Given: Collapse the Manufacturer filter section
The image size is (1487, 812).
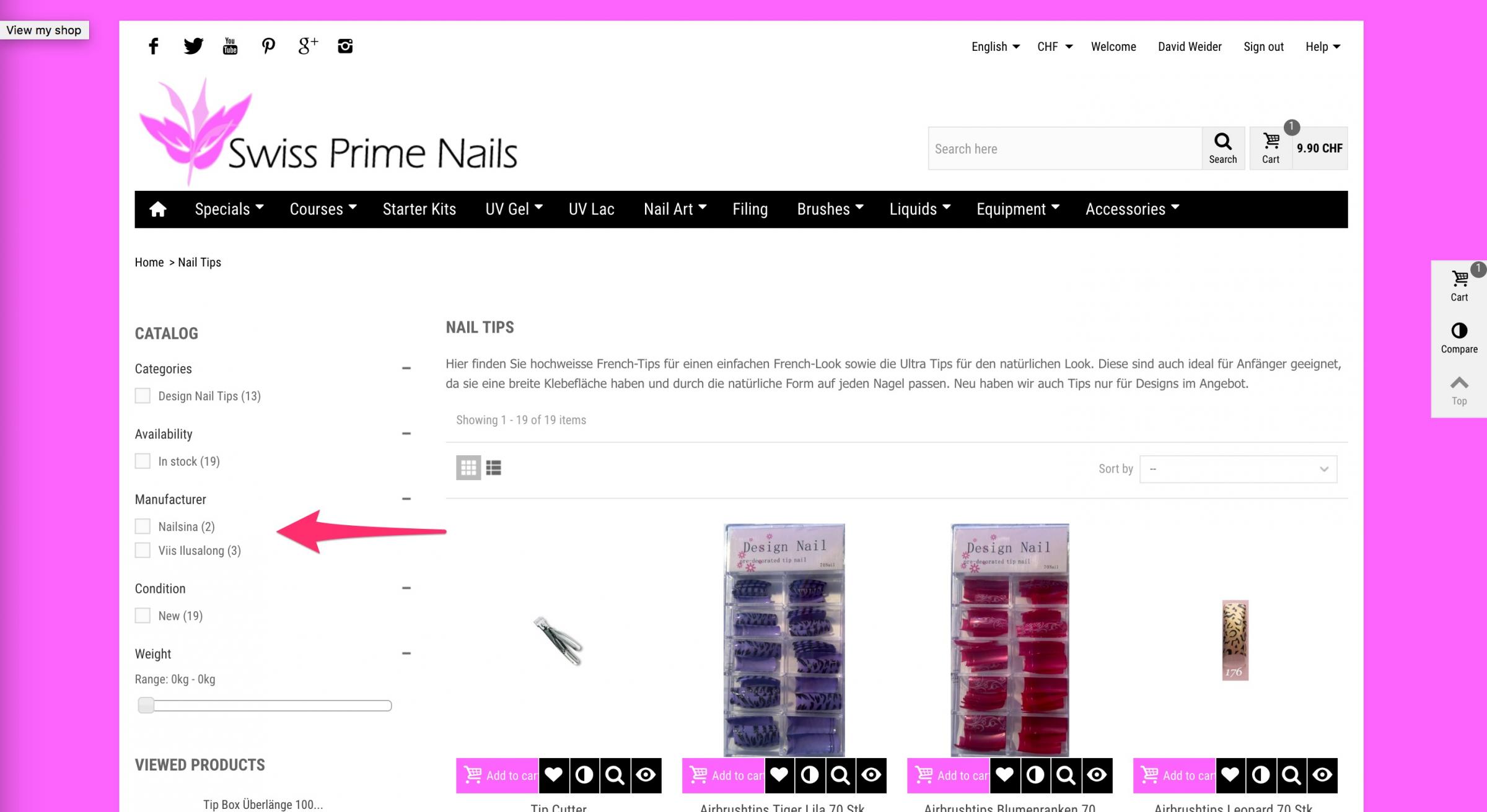Looking at the screenshot, I should pos(406,499).
